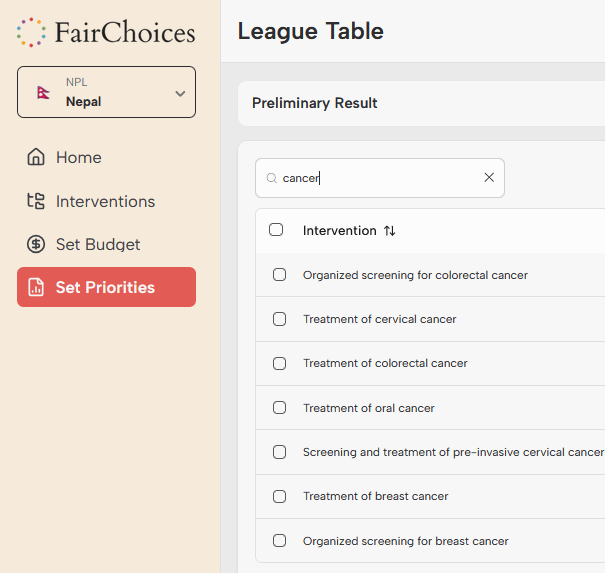Viewport: 605px width, 573px height.
Task: Click the Home house icon
Action: 36,157
